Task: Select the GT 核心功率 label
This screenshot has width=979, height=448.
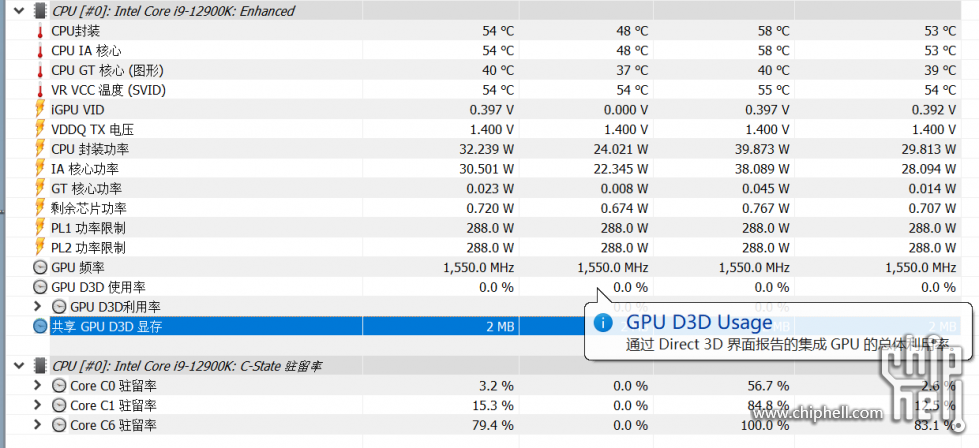Action: pos(87,188)
